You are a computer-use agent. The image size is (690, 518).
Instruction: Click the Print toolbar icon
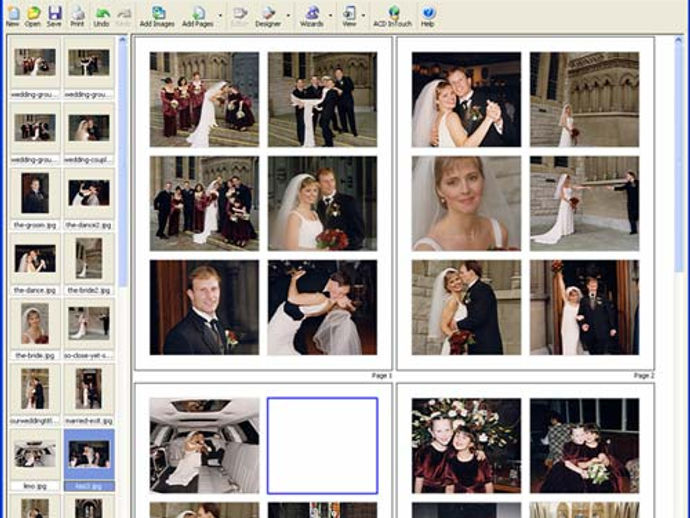[77, 16]
